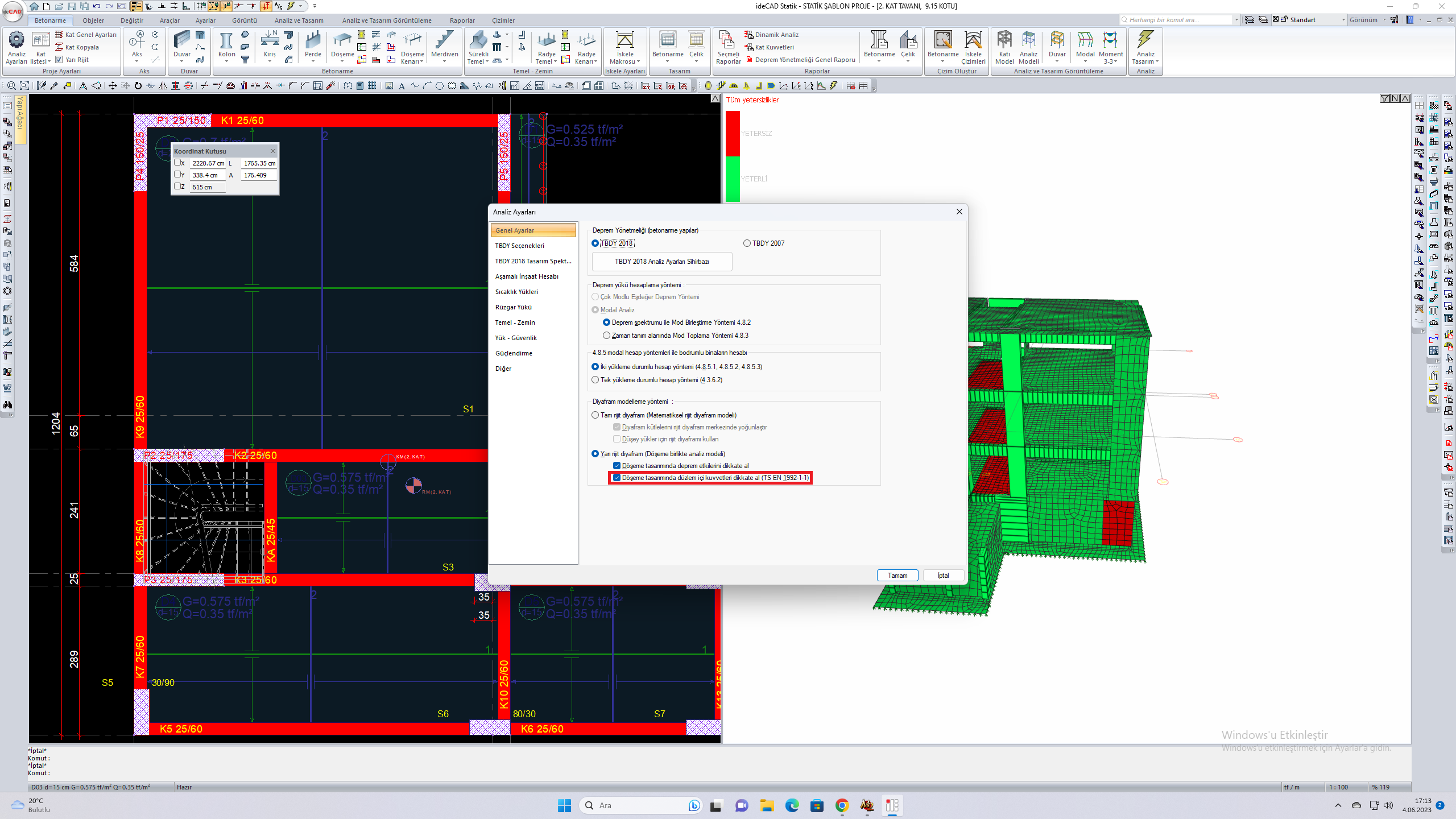Select the Perde wall tool

pyautogui.click(x=313, y=40)
